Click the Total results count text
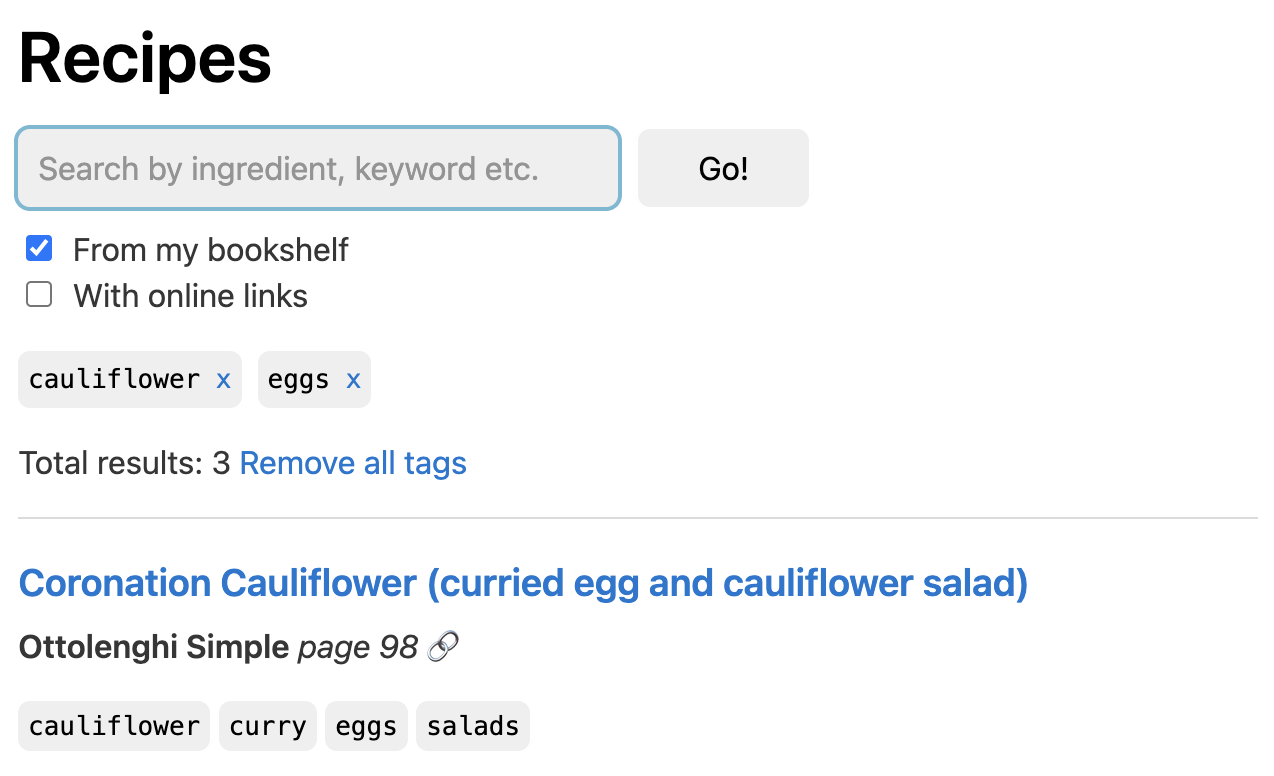 click(120, 462)
